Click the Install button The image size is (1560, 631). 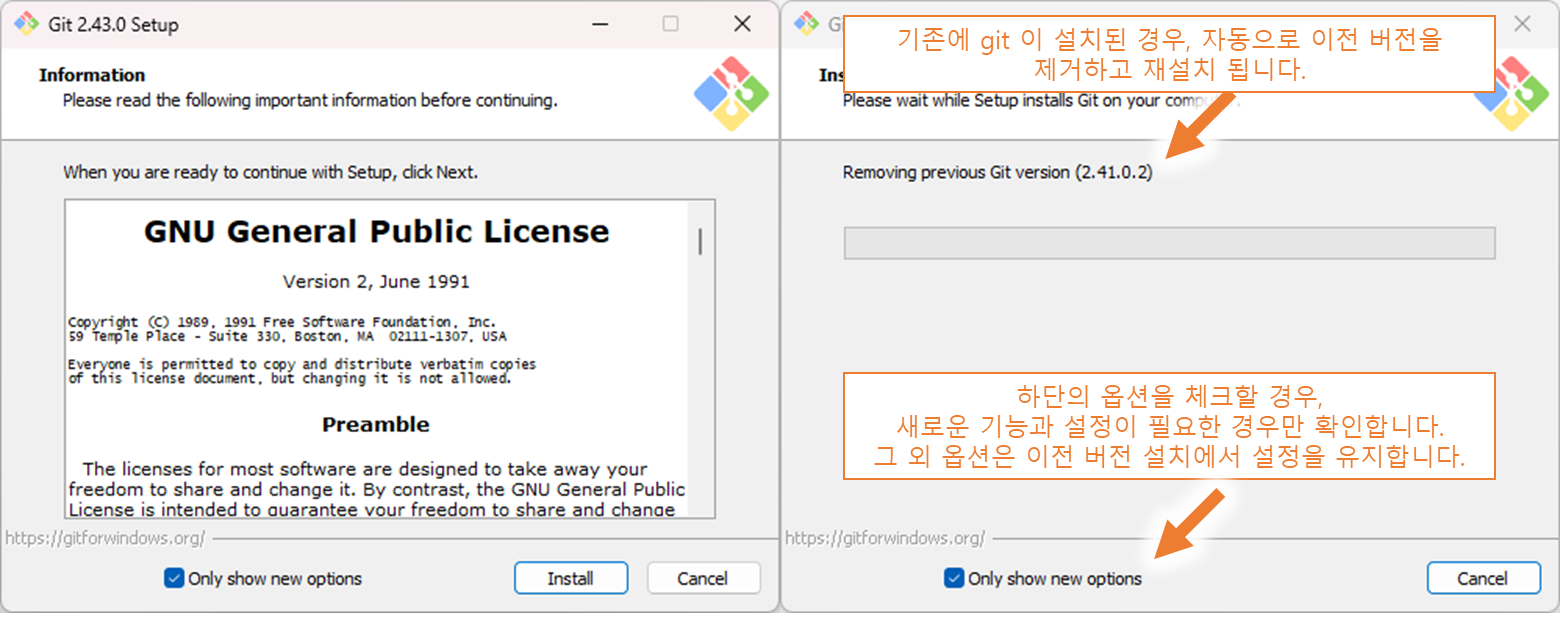[571, 578]
